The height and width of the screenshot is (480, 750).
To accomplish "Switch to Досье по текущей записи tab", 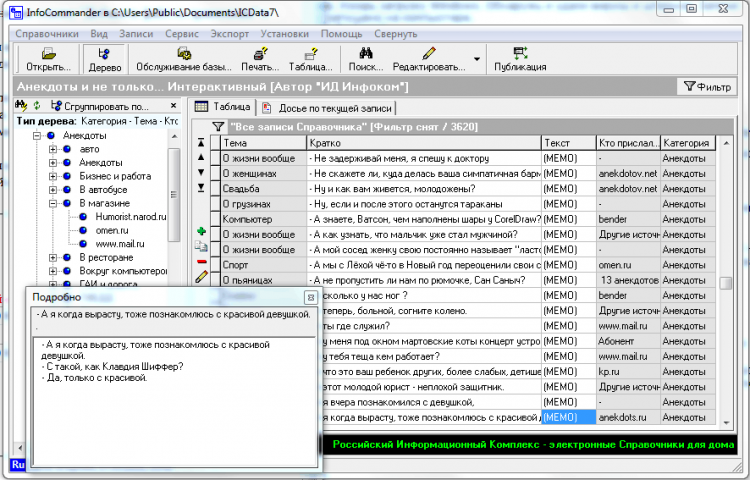I will click(327, 107).
